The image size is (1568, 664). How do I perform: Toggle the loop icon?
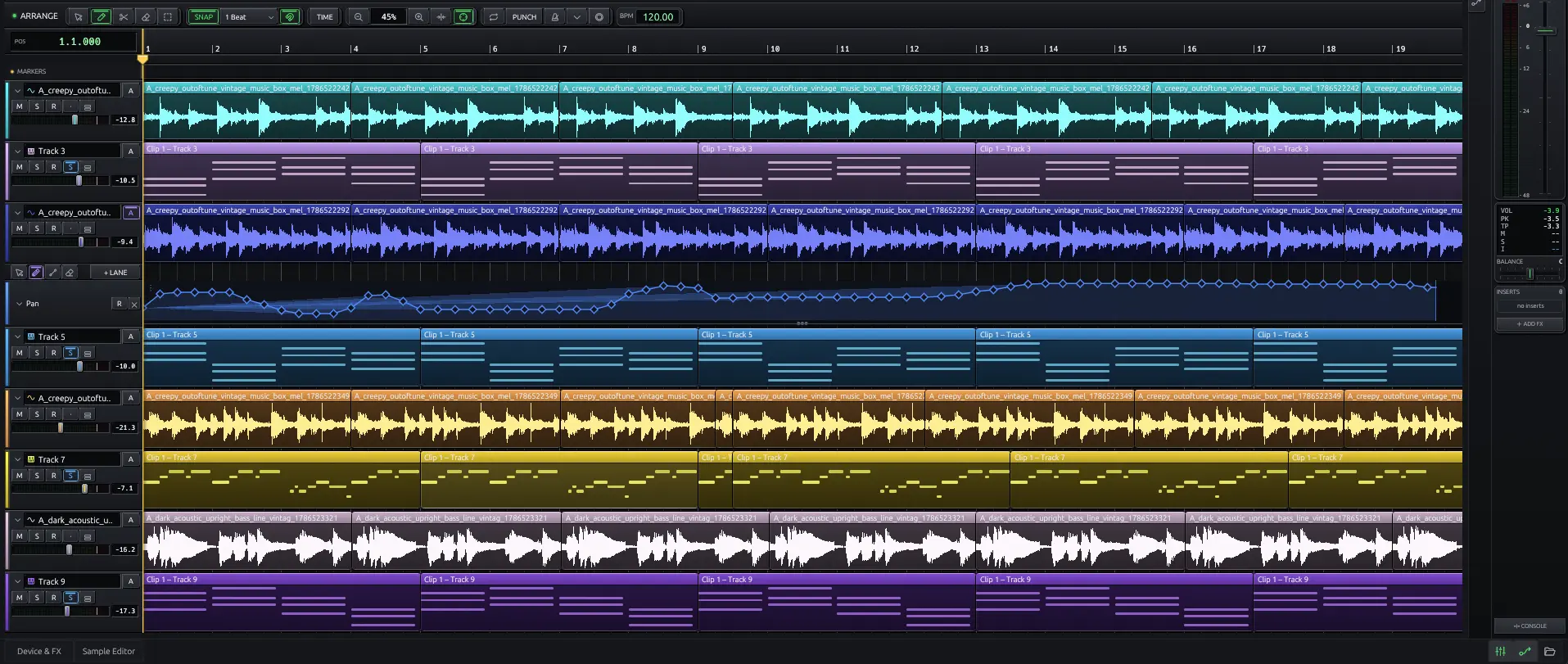[494, 16]
